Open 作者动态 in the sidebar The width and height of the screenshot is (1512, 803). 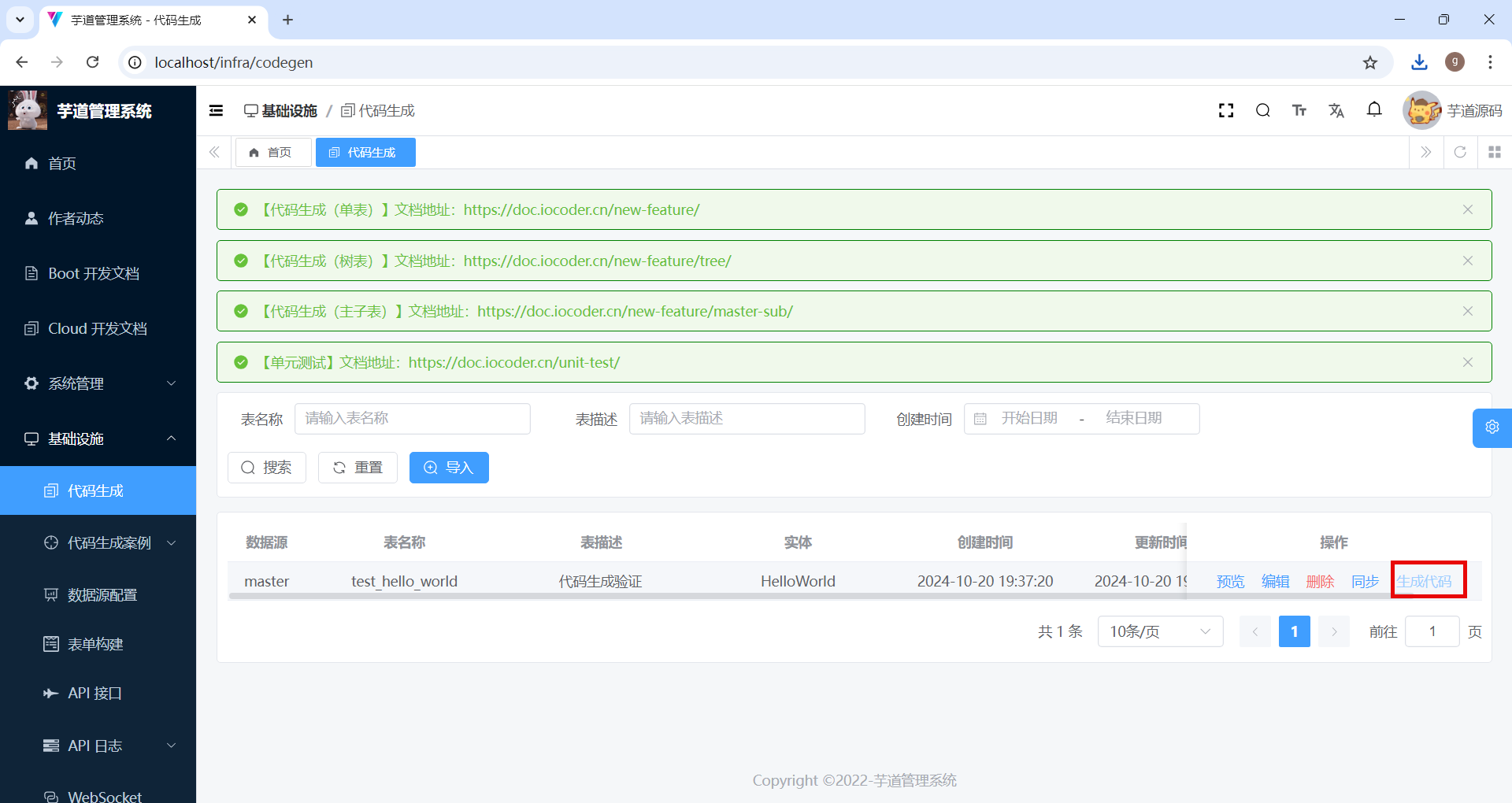pos(98,218)
